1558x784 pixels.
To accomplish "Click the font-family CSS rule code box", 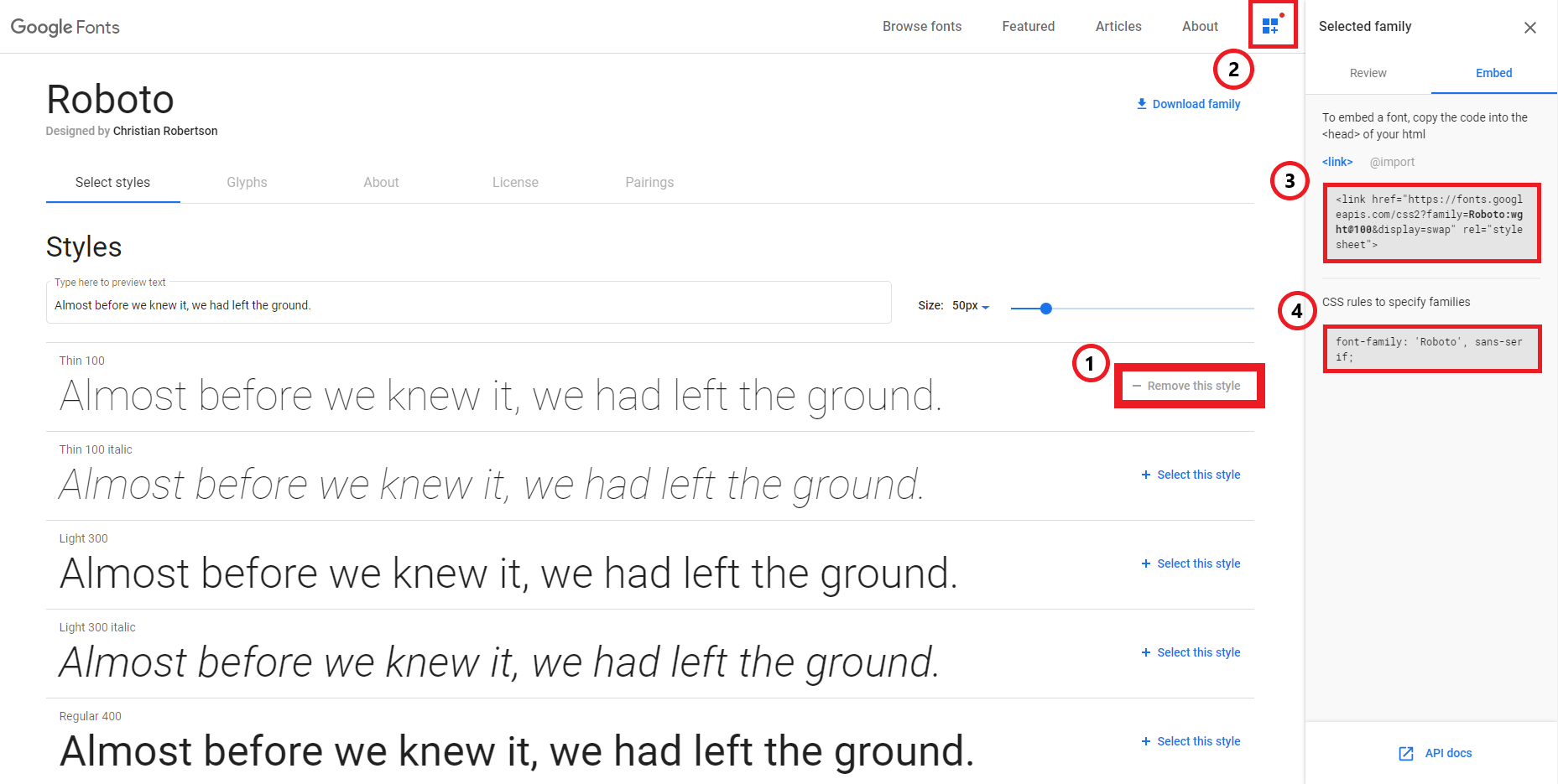I will [1432, 349].
